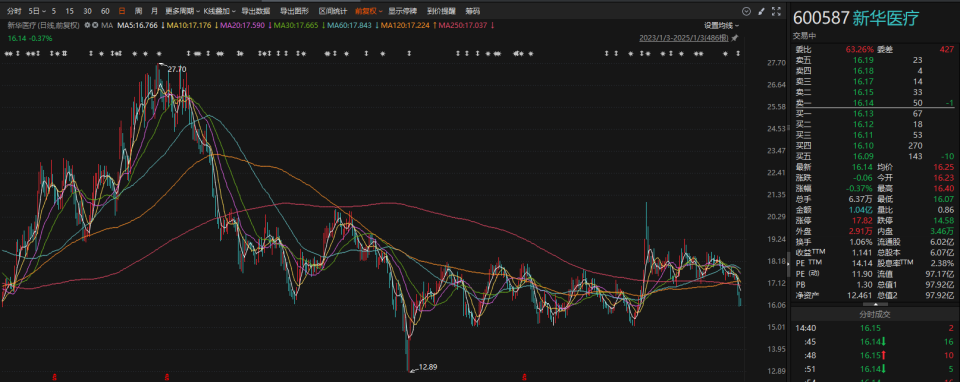Click 卖三 price 16.17

pyautogui.click(x=864, y=81)
